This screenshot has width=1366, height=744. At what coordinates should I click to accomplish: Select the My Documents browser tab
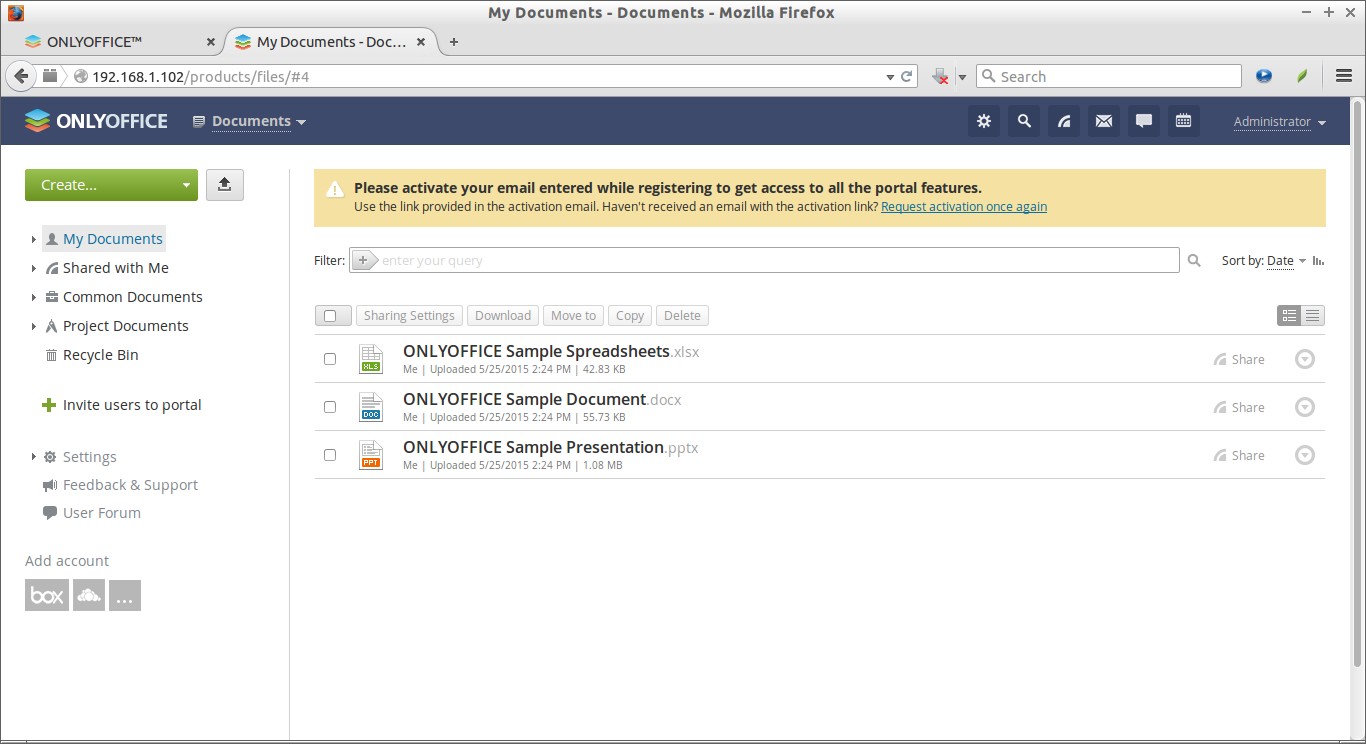(330, 42)
